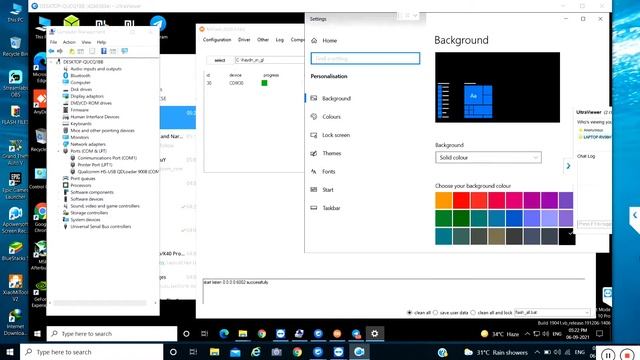Click Device Manager horizontal scrollbar
This screenshot has width=640, height=360.
(x=100, y=303)
